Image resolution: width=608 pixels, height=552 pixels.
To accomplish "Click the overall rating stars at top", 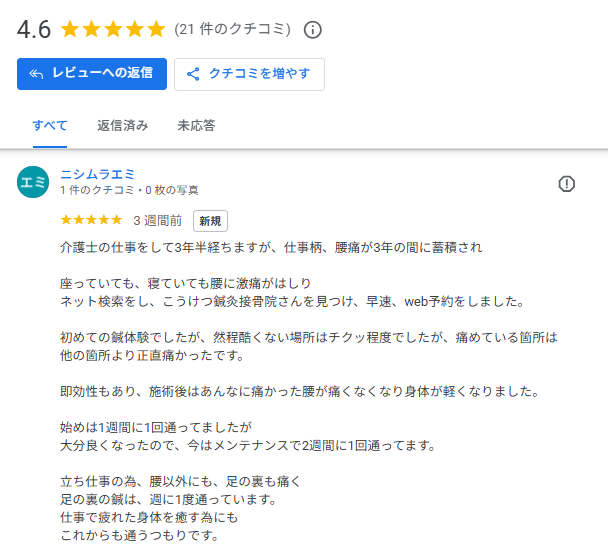I will click(113, 29).
